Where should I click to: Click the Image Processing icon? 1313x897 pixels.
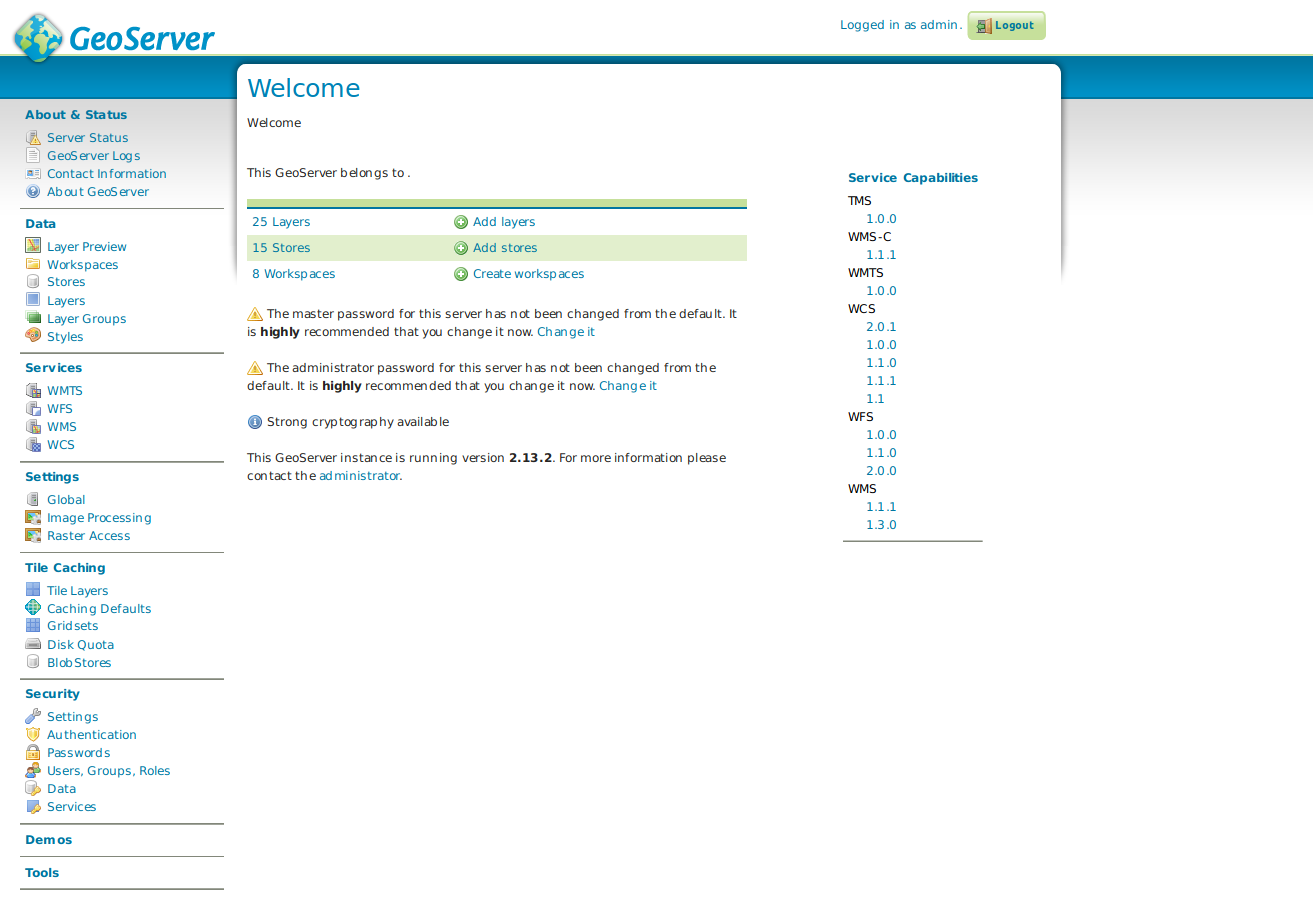tap(33, 518)
